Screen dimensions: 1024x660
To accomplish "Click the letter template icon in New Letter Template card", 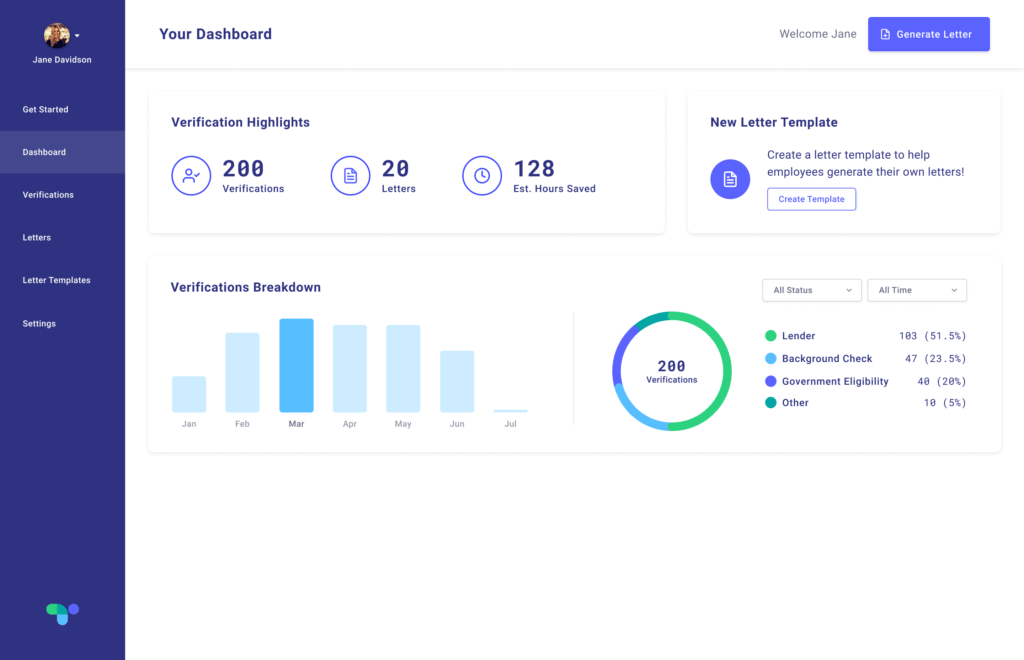I will coord(729,178).
